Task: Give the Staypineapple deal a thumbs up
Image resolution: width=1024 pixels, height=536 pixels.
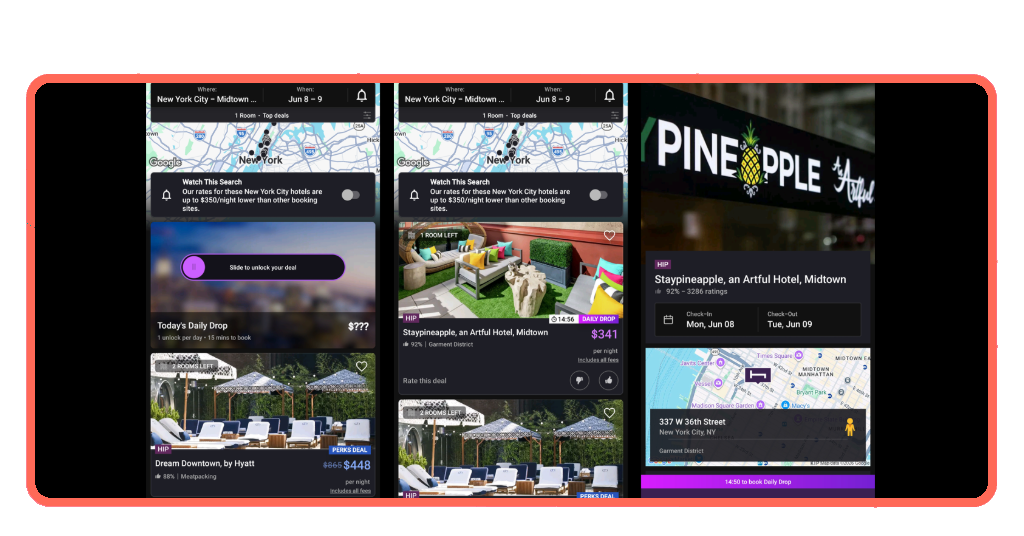Action: click(x=609, y=380)
